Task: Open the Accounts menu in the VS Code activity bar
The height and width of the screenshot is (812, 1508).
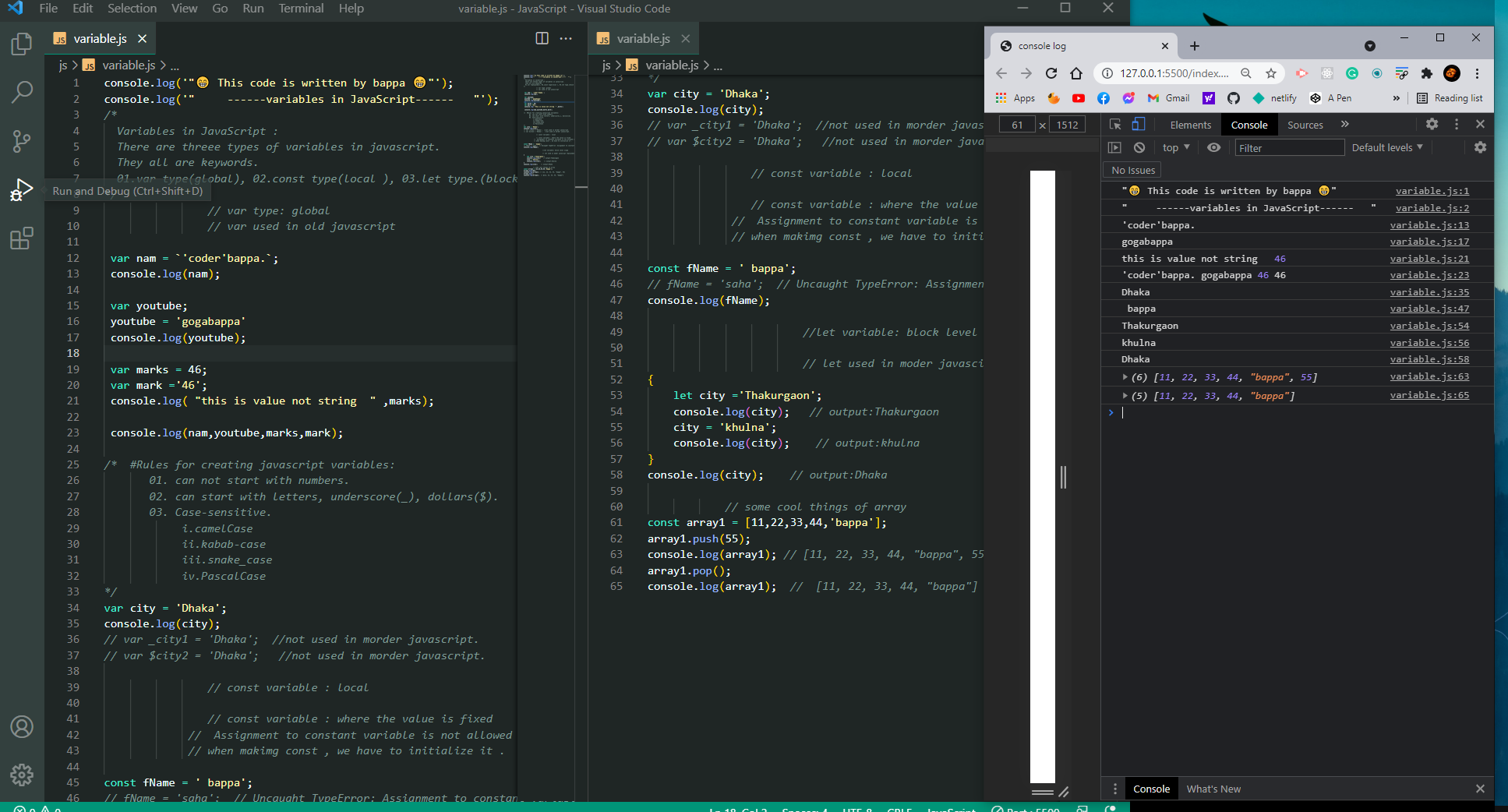Action: click(22, 726)
